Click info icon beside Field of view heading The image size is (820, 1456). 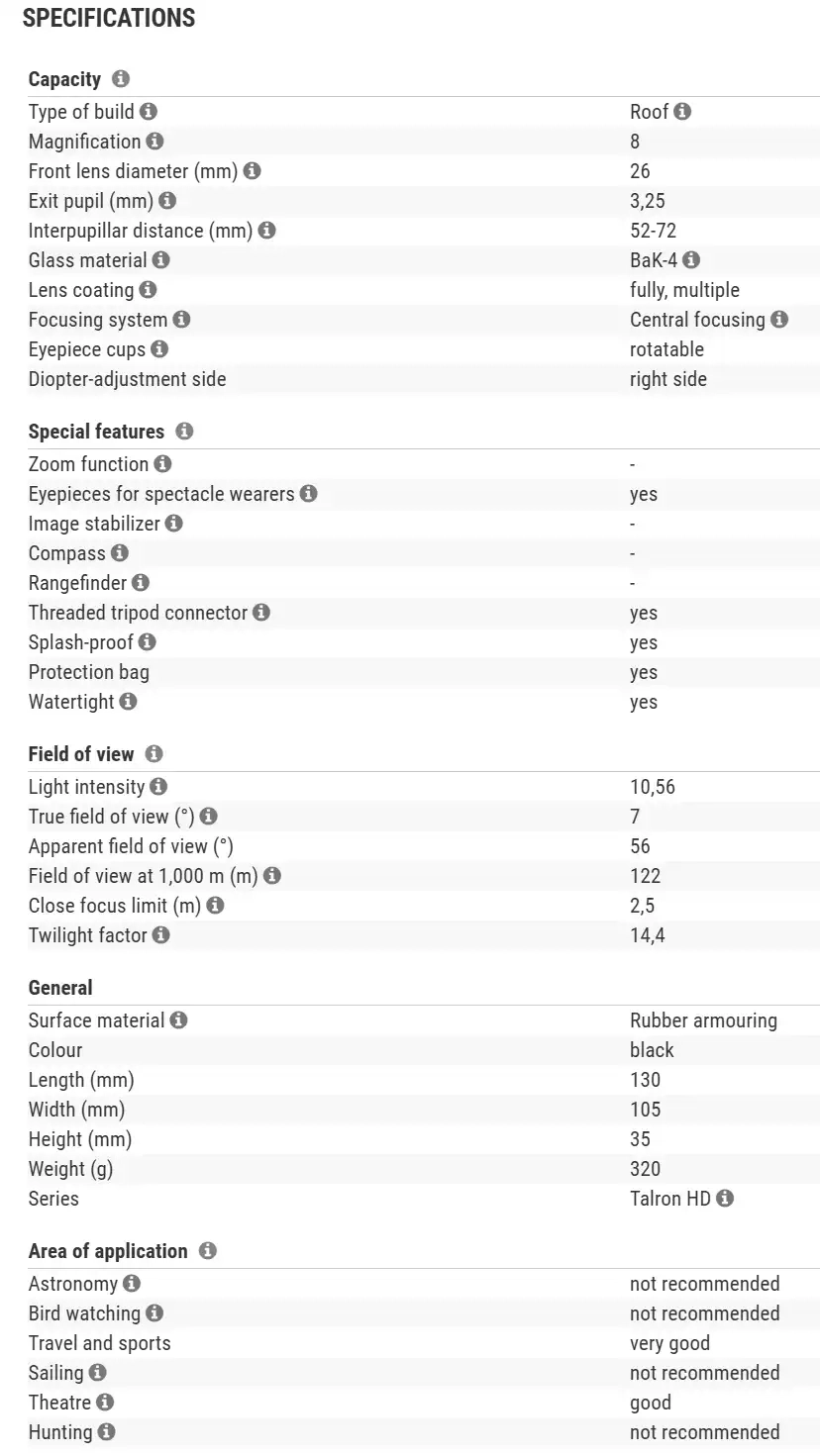click(x=154, y=754)
